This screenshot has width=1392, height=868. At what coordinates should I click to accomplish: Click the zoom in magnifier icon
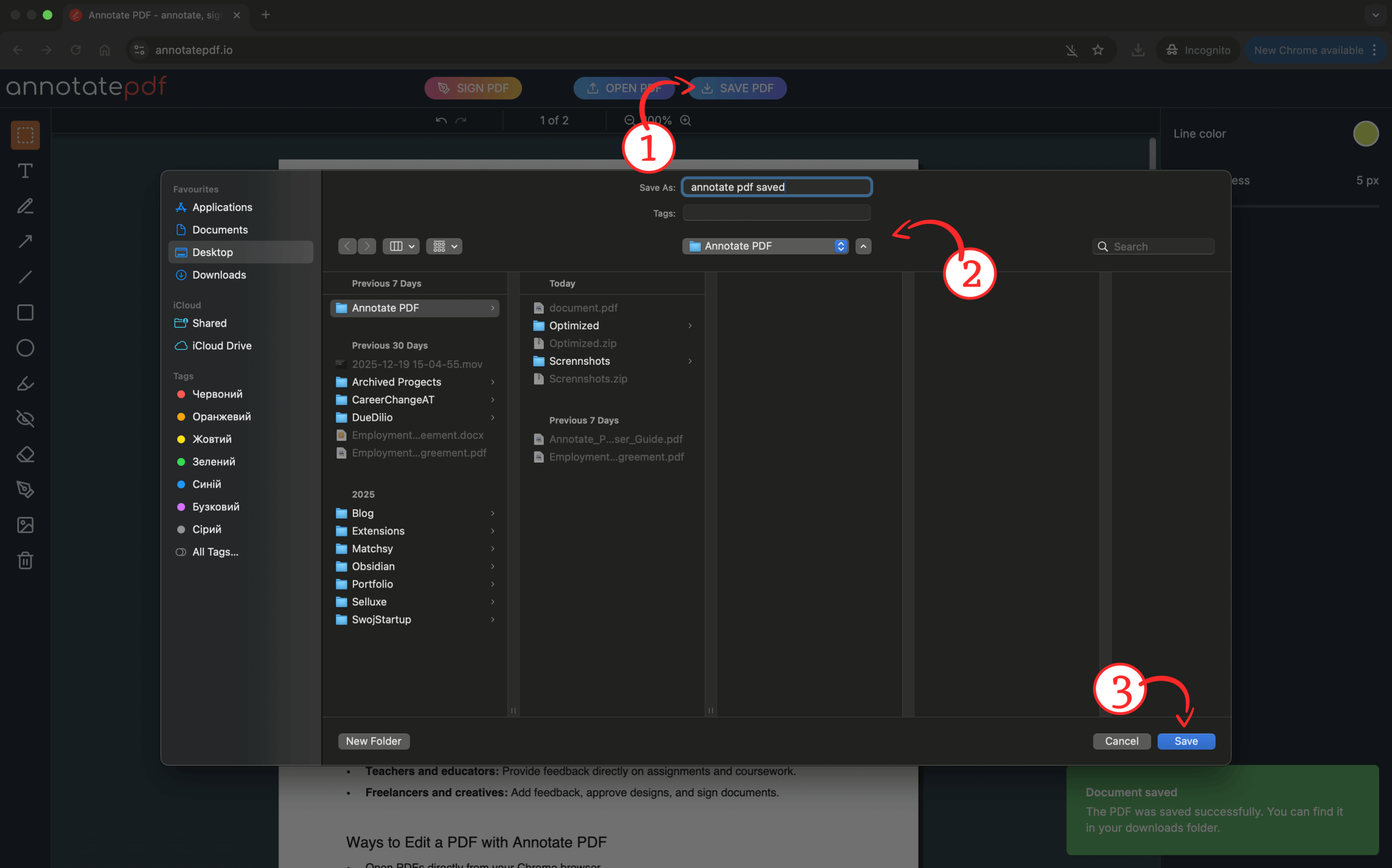[x=686, y=121]
